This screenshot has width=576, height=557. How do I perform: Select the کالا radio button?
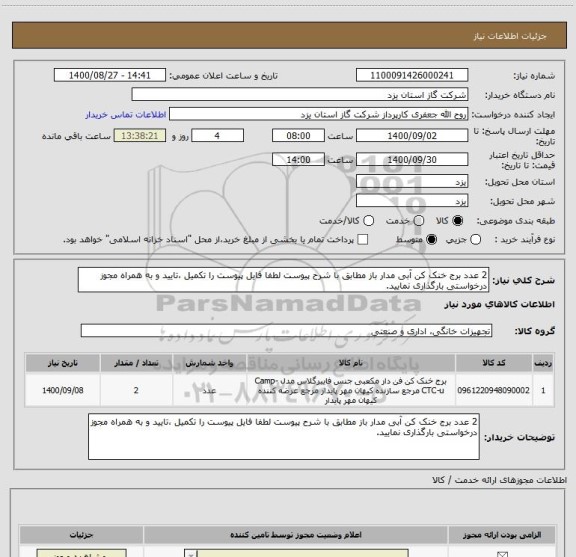(458, 220)
